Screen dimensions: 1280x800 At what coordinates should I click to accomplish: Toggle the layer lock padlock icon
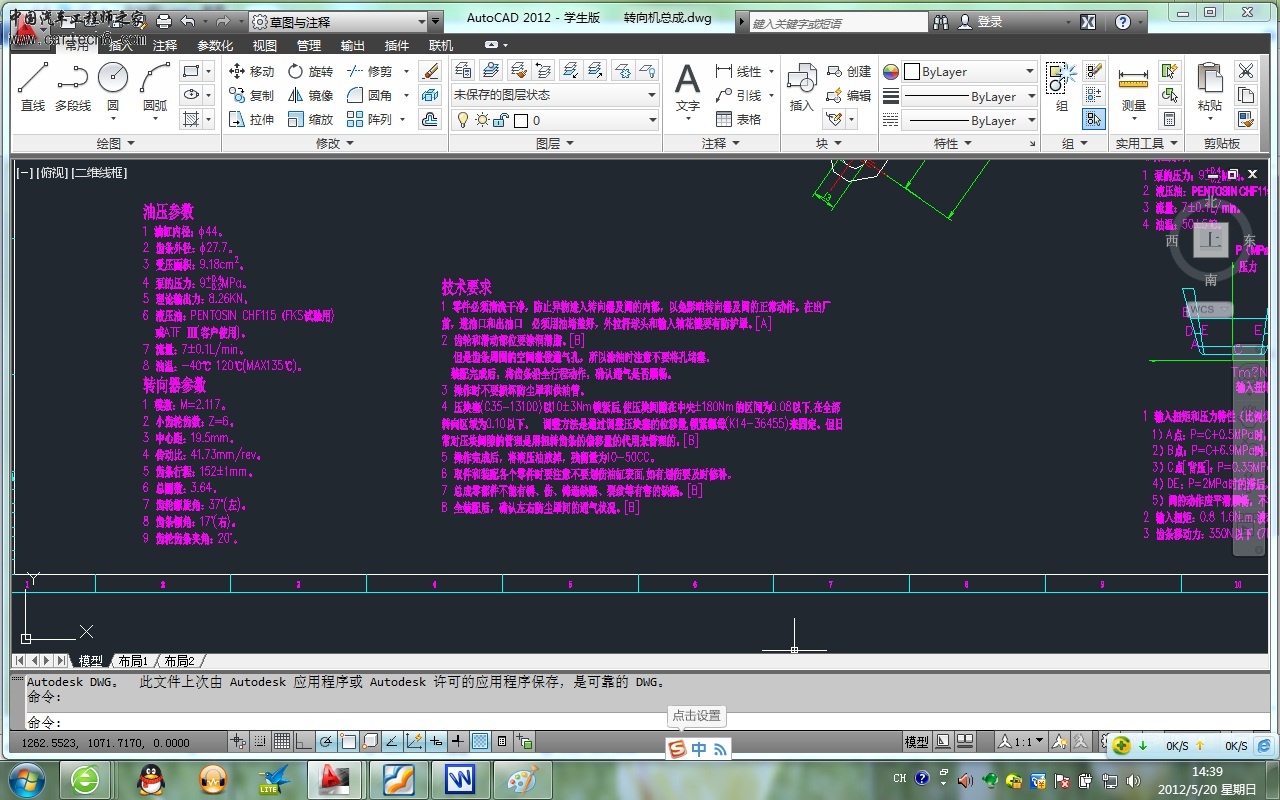click(x=501, y=120)
